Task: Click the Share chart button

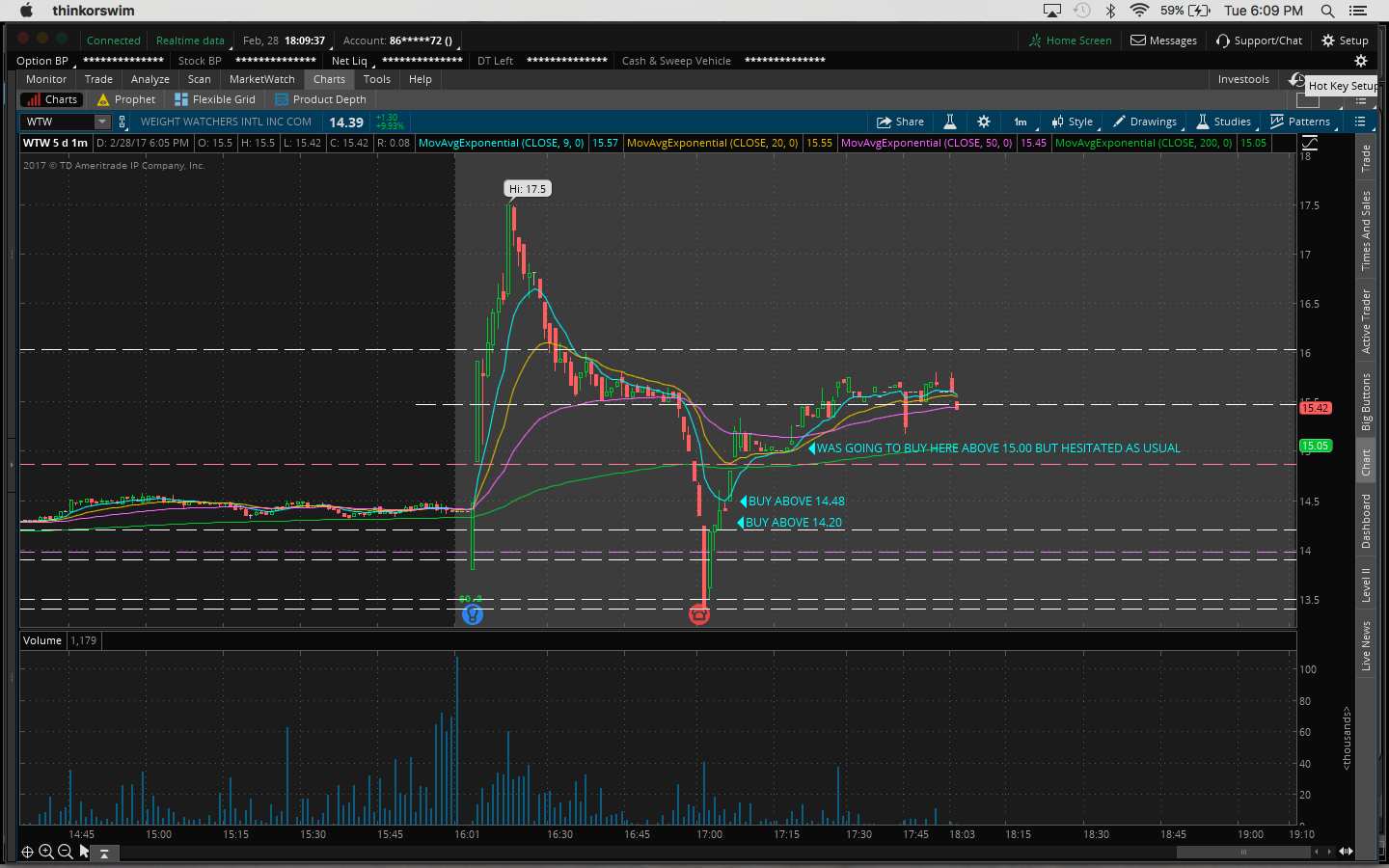Action: click(x=900, y=122)
